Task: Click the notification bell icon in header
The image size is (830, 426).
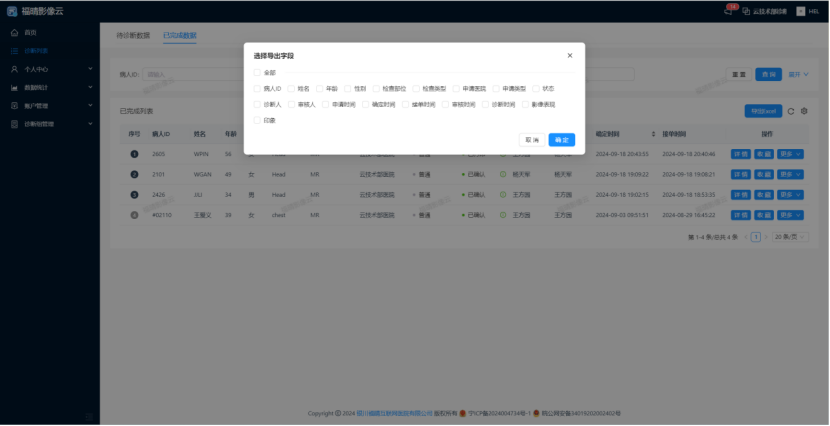Action: click(x=728, y=11)
